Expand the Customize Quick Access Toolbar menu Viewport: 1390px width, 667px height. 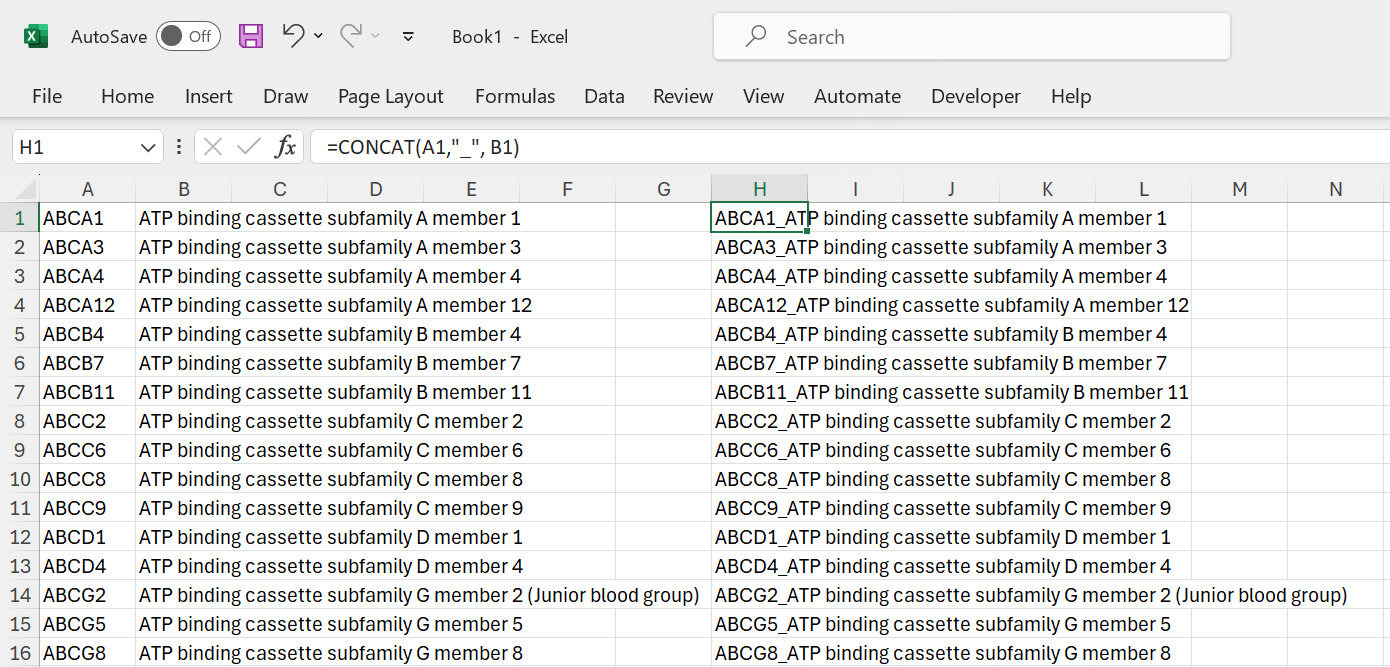[408, 37]
